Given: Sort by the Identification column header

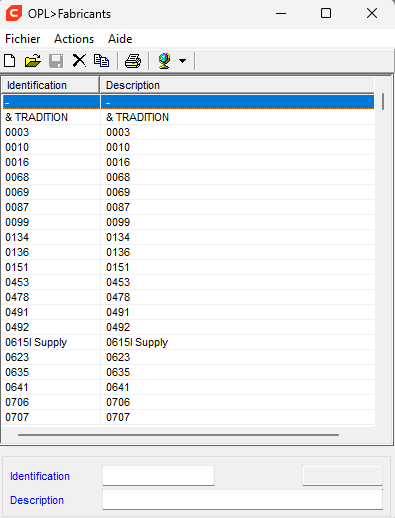Looking at the screenshot, I should click(50, 85).
